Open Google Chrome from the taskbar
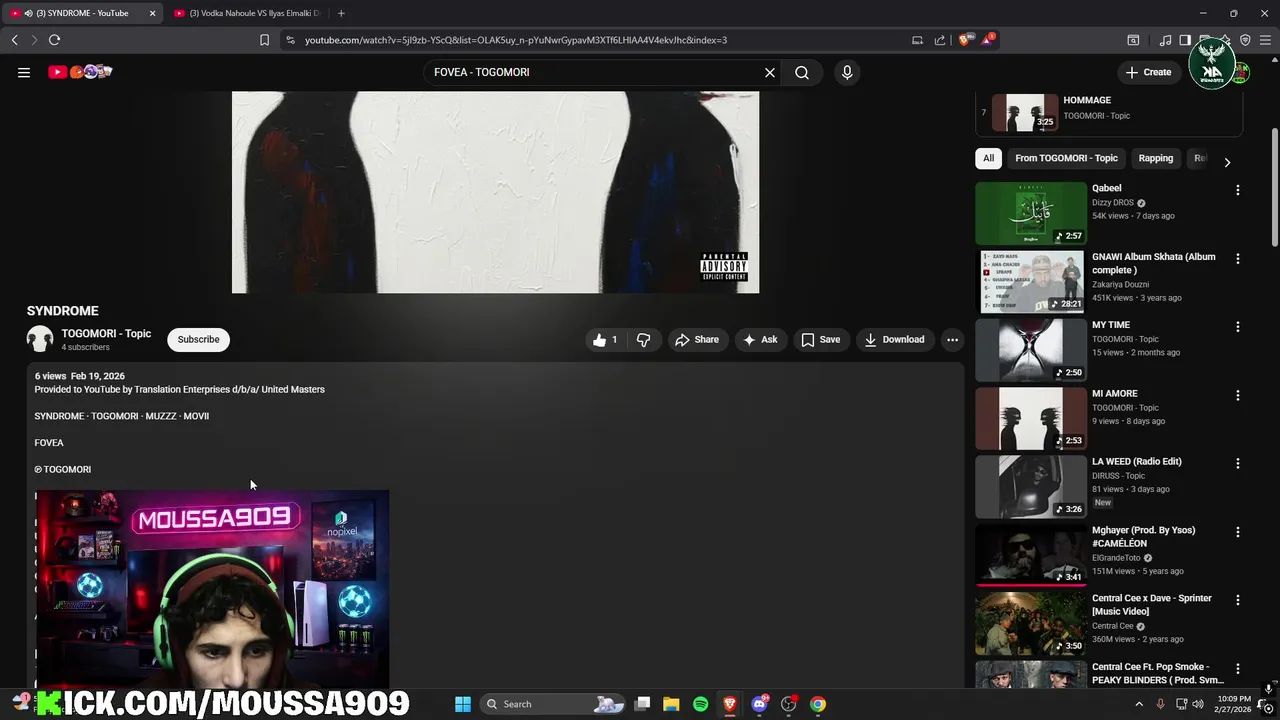The width and height of the screenshot is (1280, 720). coord(818,704)
